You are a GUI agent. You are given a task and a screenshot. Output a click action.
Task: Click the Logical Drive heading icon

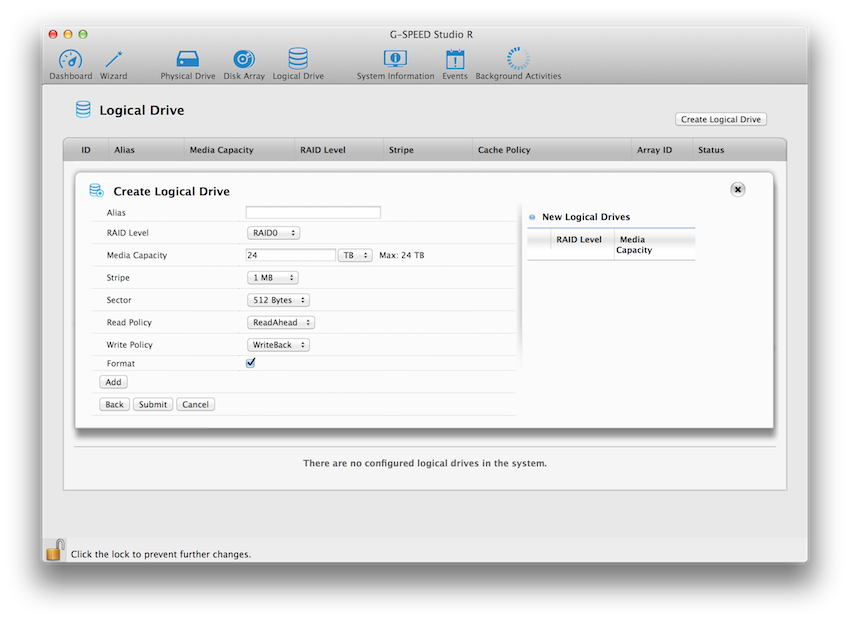[x=83, y=109]
